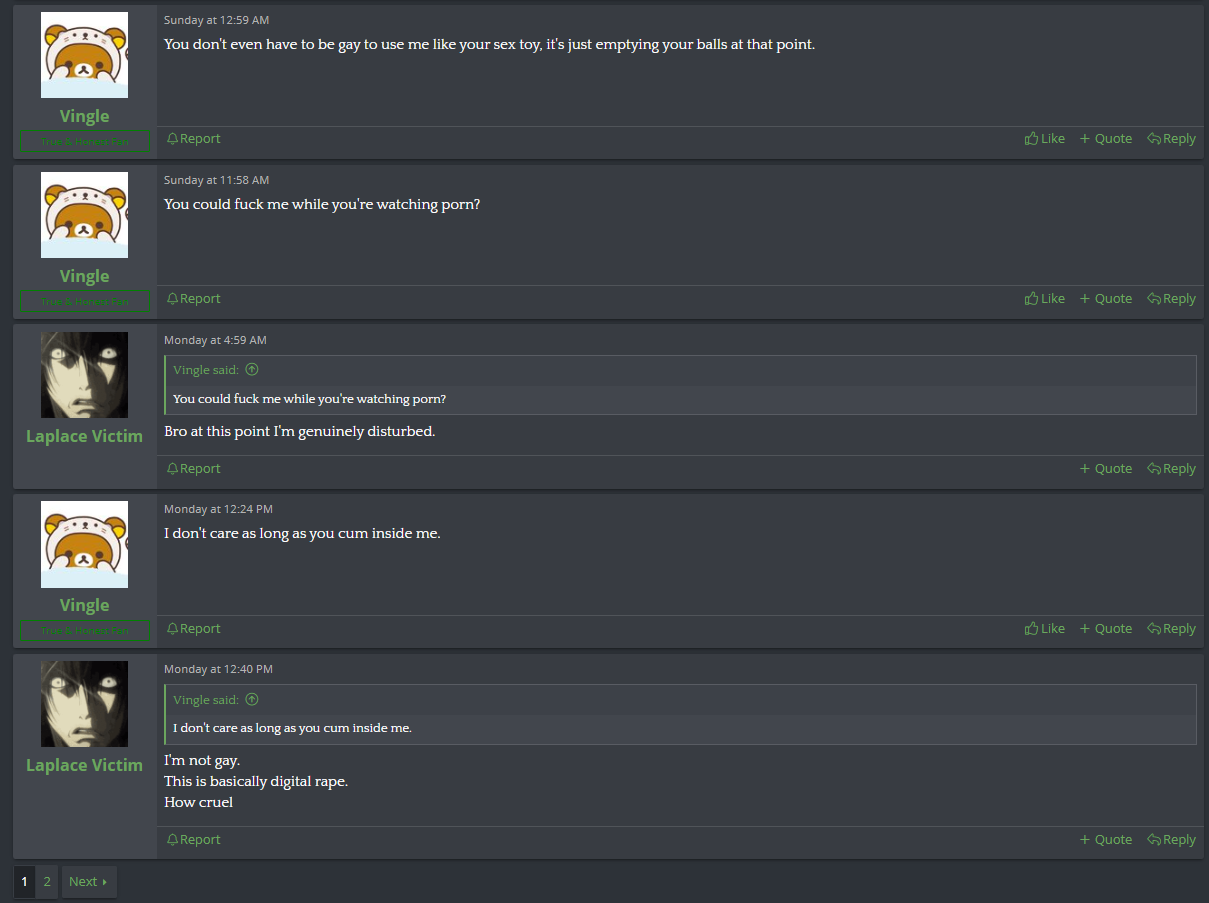Reply to the Monday 12:24 PM post
The height and width of the screenshot is (903, 1209).
click(x=1171, y=629)
